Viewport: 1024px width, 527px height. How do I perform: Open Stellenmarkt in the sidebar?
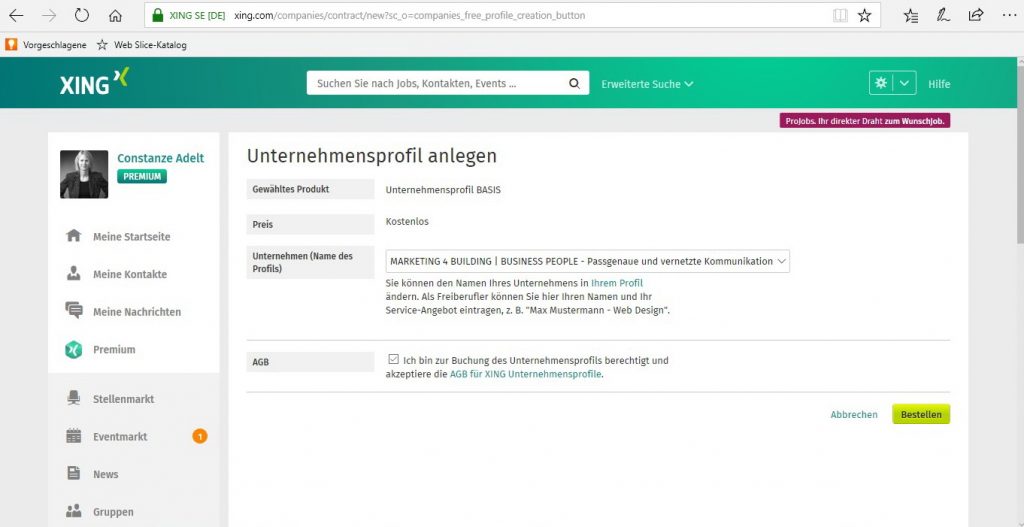[123, 399]
